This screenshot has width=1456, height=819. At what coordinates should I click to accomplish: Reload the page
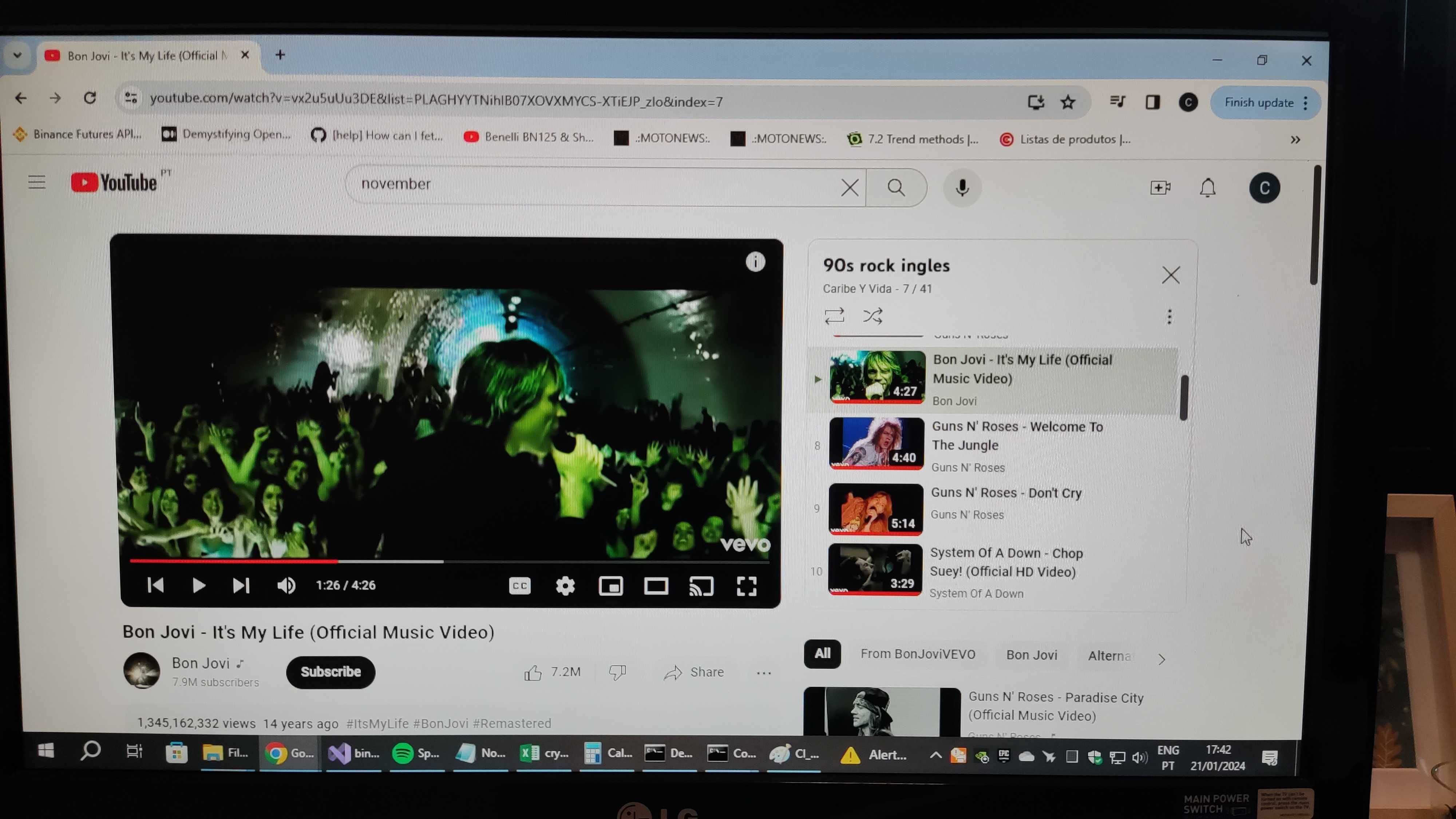[x=90, y=98]
